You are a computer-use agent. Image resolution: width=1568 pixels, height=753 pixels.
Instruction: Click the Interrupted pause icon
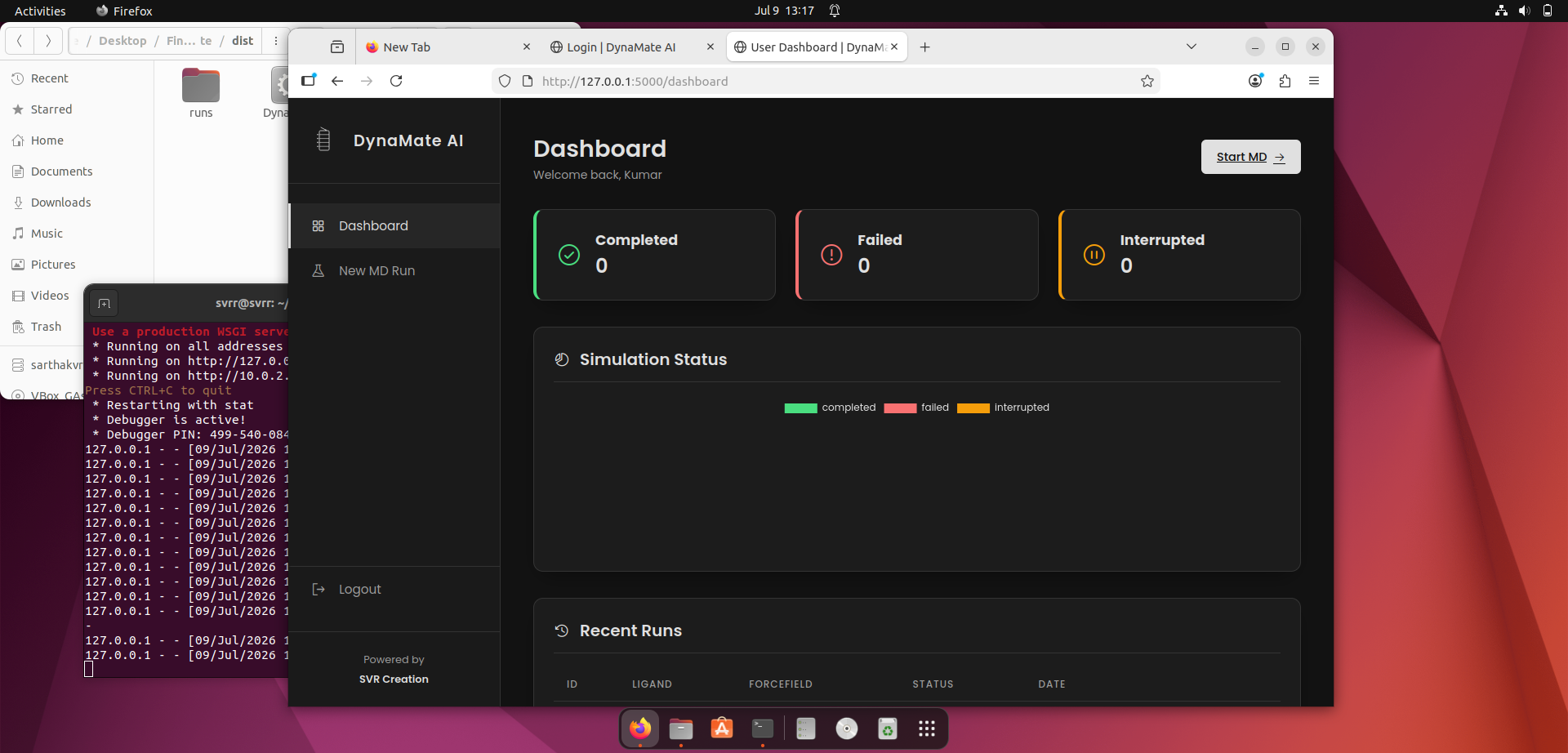click(1094, 255)
